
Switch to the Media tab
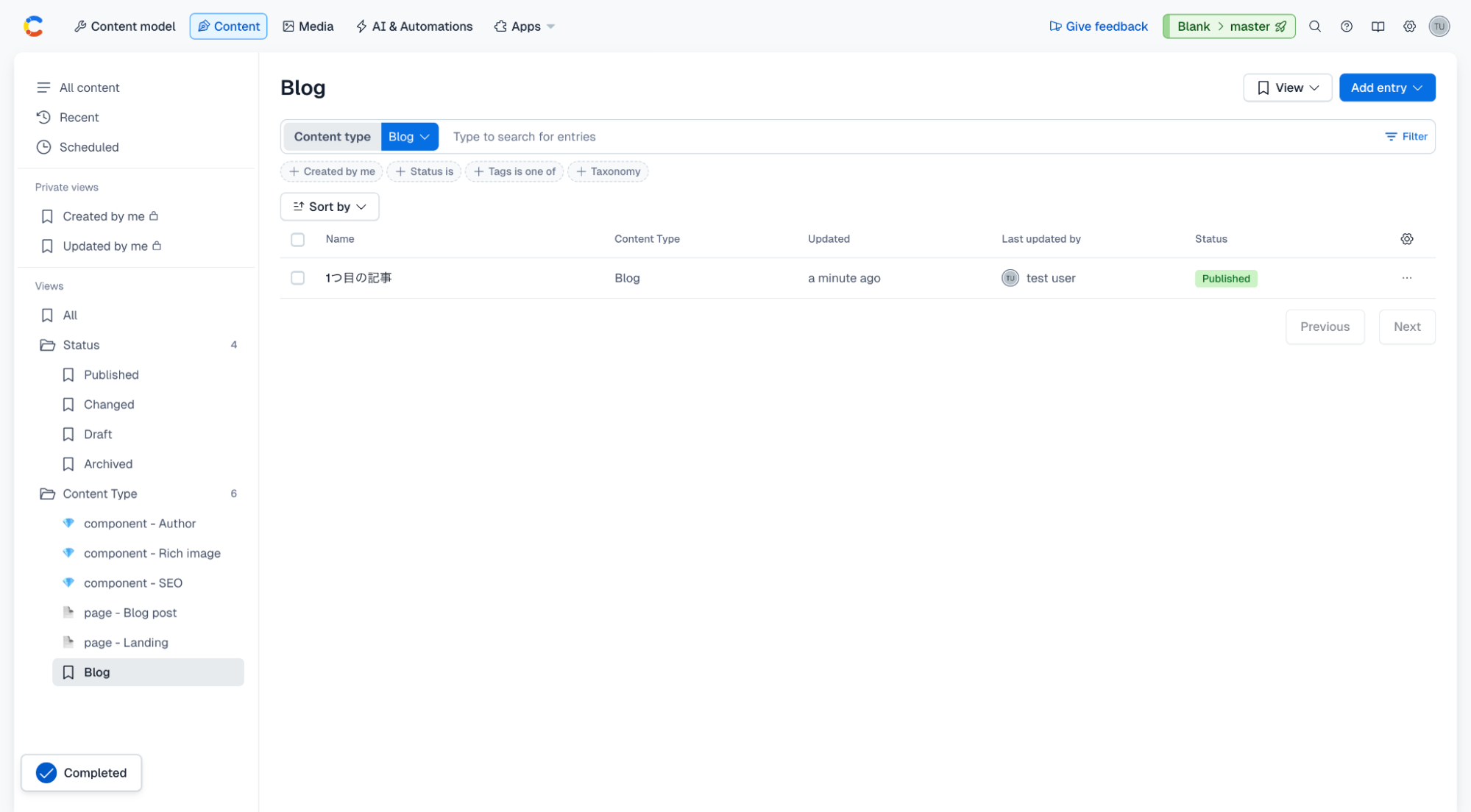point(308,26)
